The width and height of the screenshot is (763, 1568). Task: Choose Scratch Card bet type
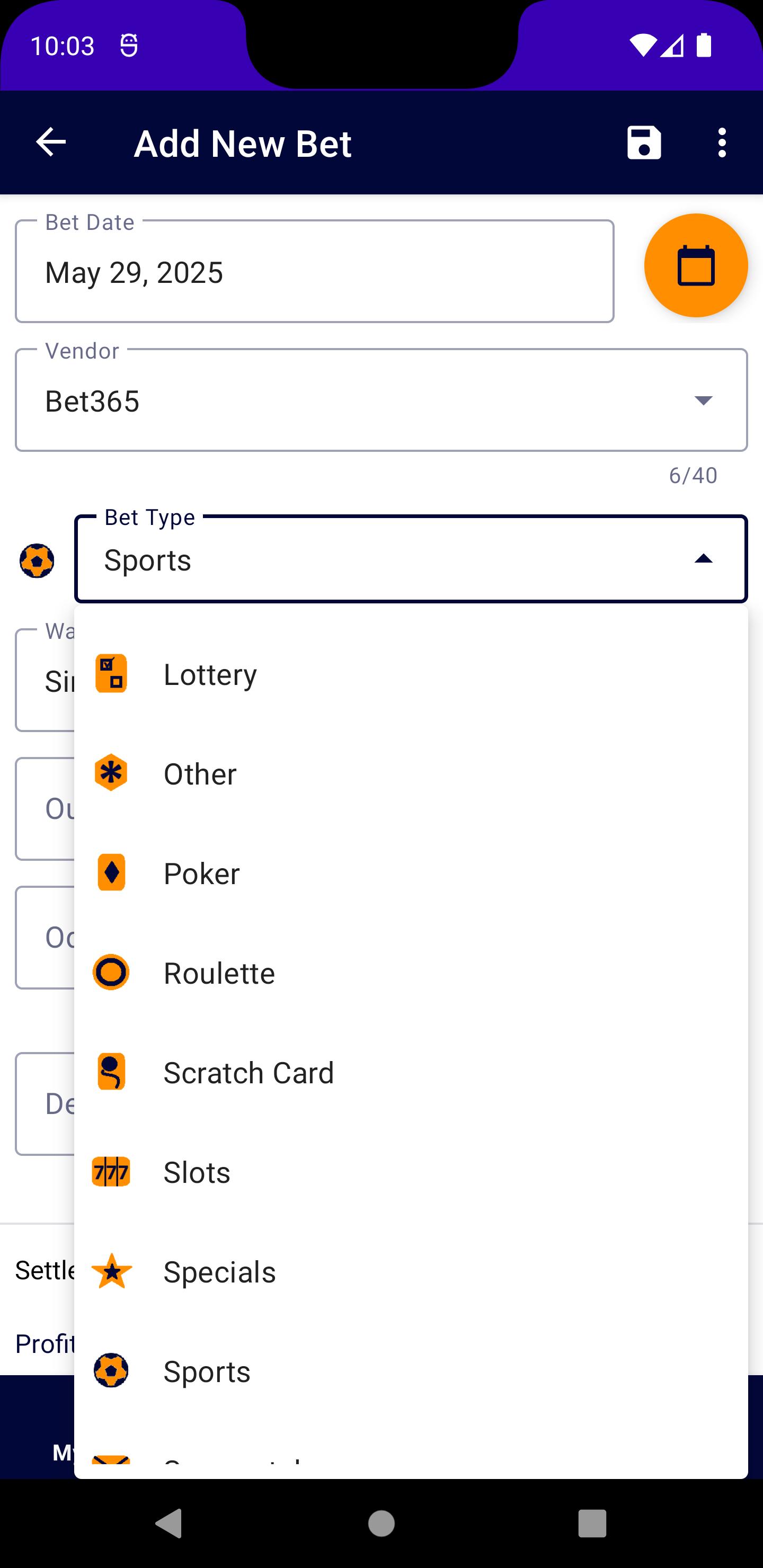click(x=411, y=1072)
